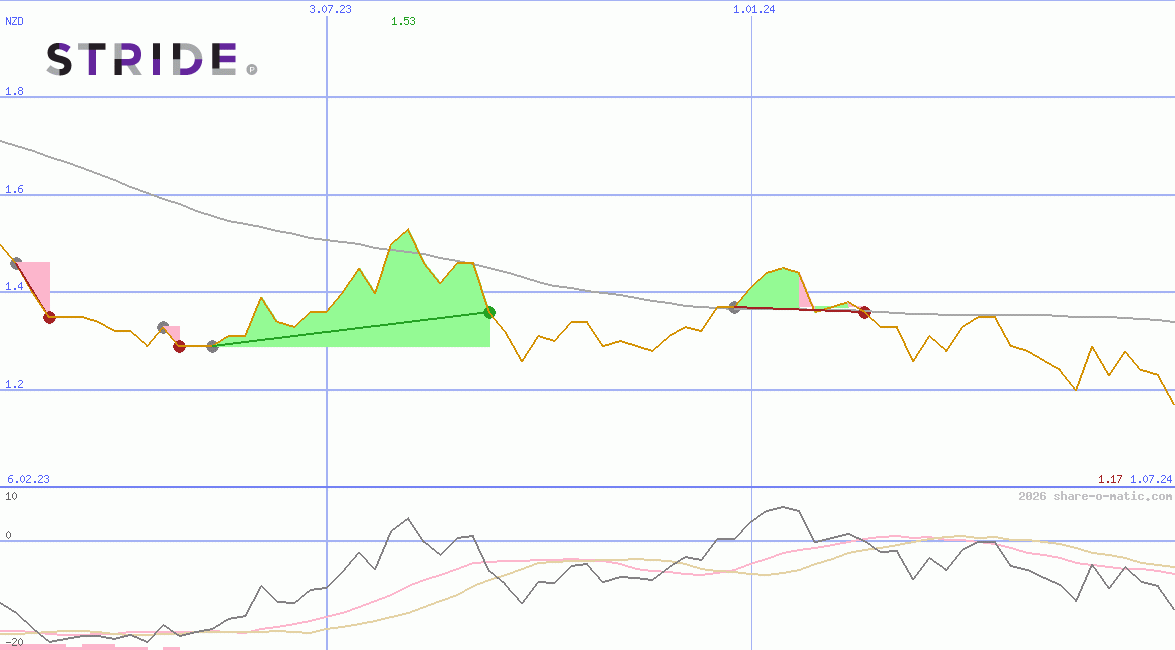Click the 3.07.23 date label
Screen dimensions: 1175x650
tap(330, 9)
